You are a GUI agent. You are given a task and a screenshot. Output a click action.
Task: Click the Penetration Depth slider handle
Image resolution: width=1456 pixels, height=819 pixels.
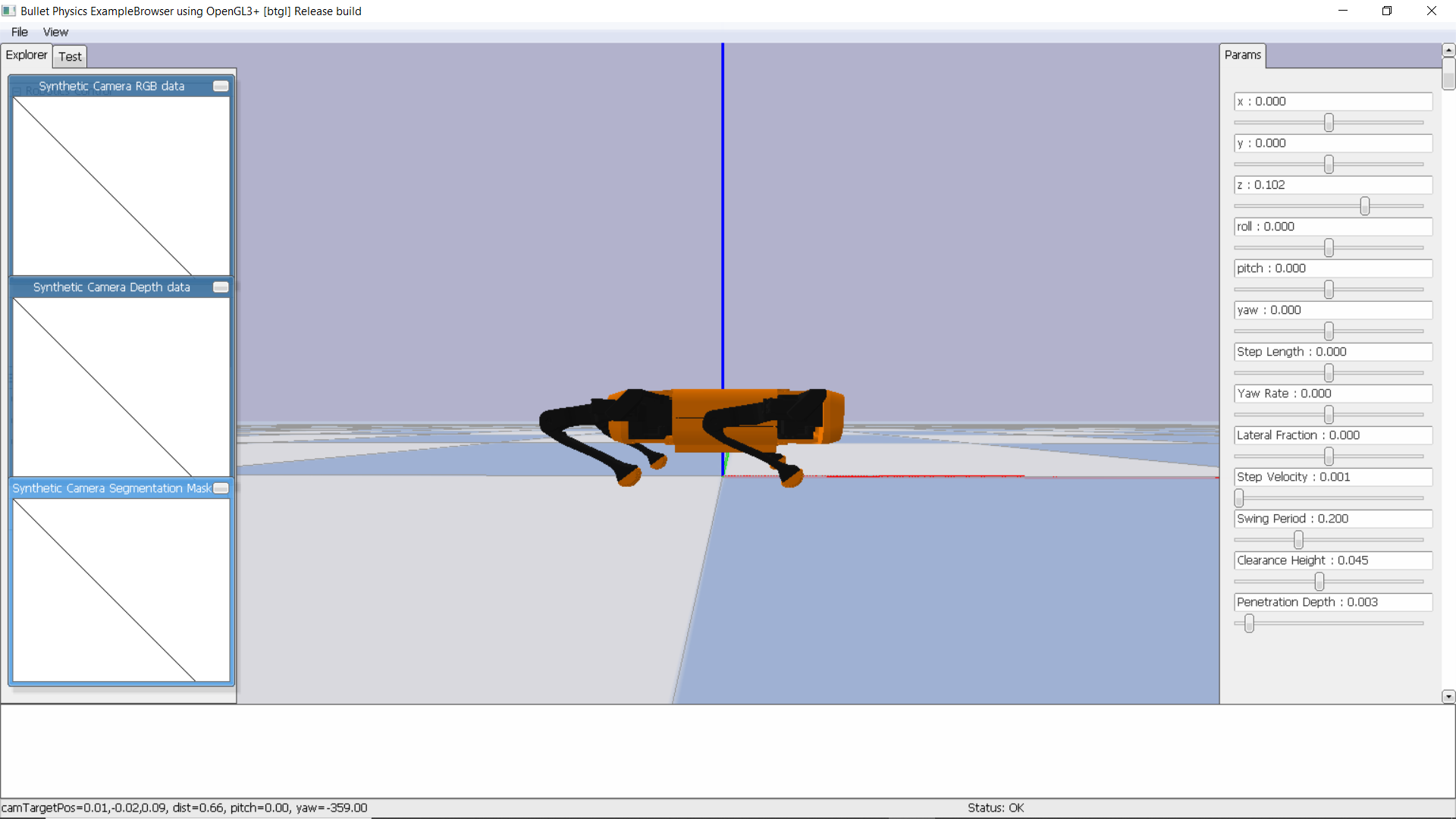tap(1249, 623)
